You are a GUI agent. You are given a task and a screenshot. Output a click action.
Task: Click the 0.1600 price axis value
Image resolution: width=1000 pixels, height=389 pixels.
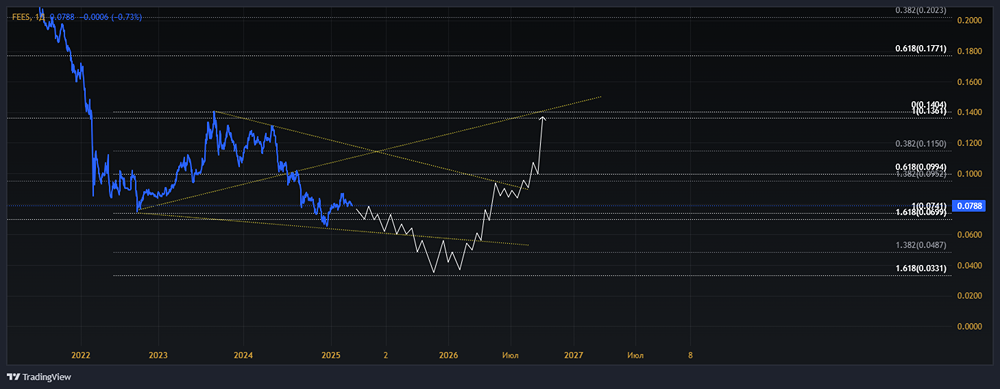click(x=968, y=82)
